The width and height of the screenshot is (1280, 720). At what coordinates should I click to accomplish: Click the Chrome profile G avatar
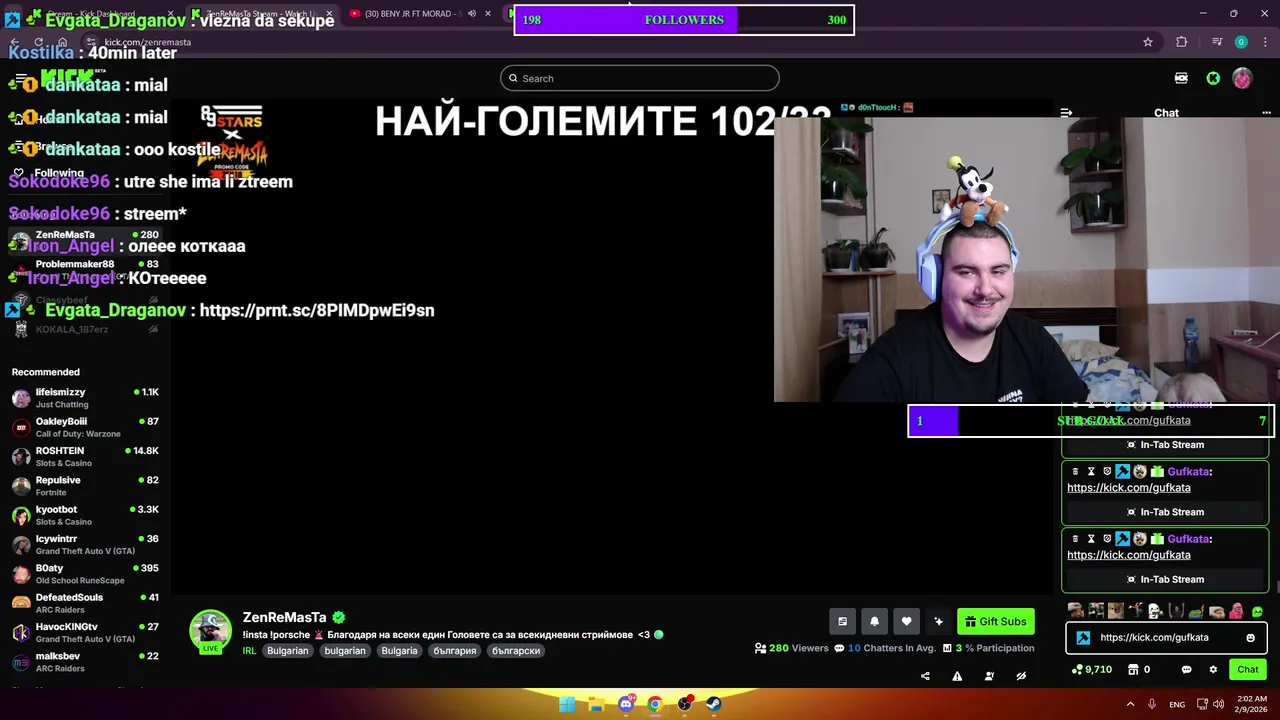(x=1241, y=42)
